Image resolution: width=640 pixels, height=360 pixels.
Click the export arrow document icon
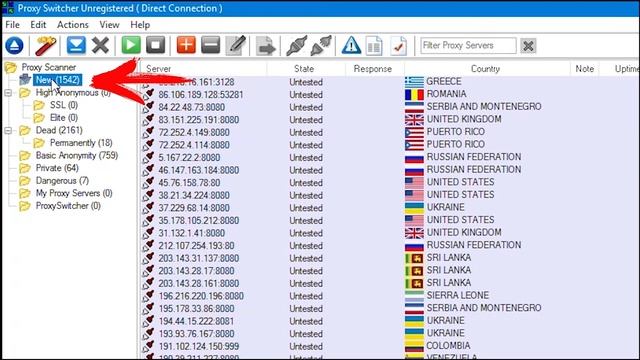click(266, 46)
